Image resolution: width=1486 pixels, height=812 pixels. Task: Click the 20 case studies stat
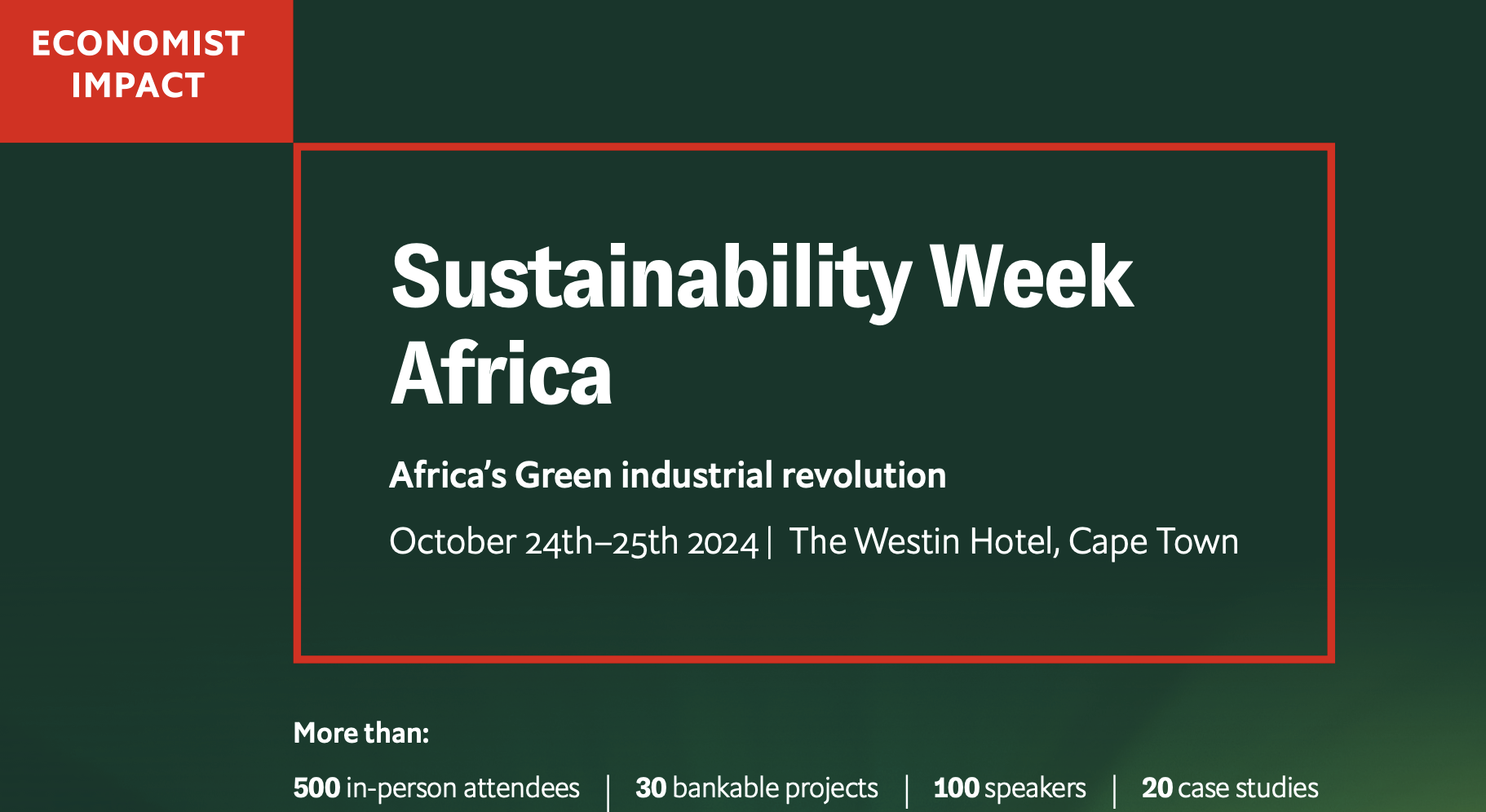(1230, 788)
